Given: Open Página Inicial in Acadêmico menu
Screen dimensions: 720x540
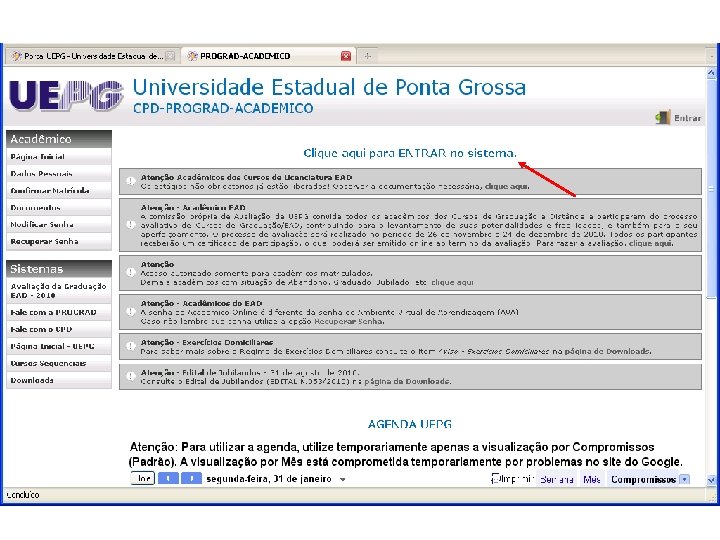Looking at the screenshot, I should [59, 157].
